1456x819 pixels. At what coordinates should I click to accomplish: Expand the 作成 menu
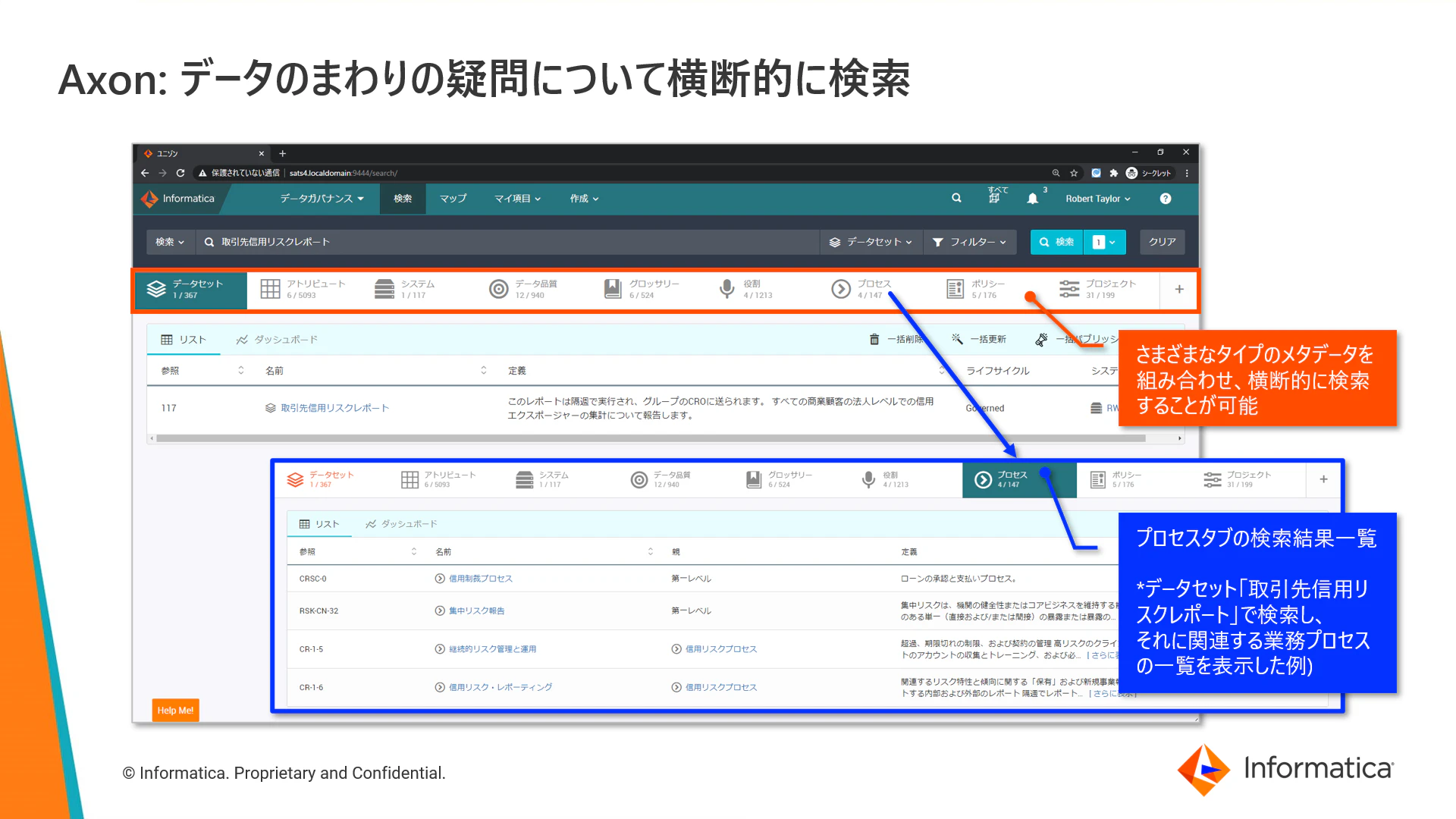pyautogui.click(x=584, y=199)
